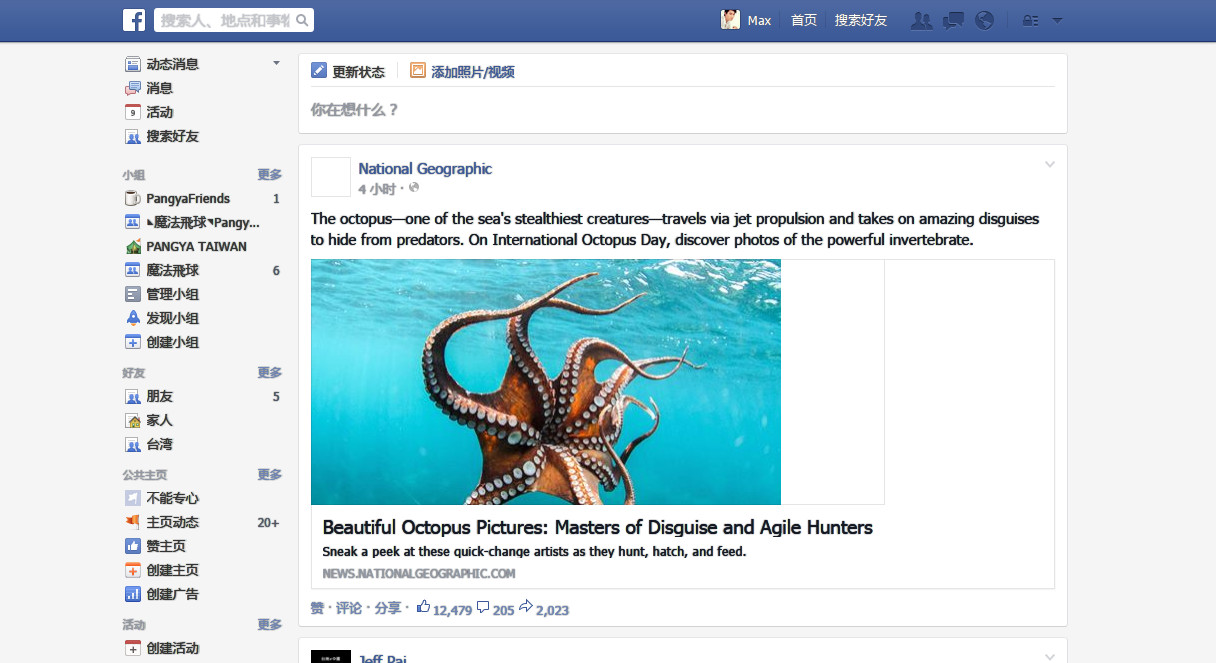Open the search magnifier in search bar

[304, 20]
